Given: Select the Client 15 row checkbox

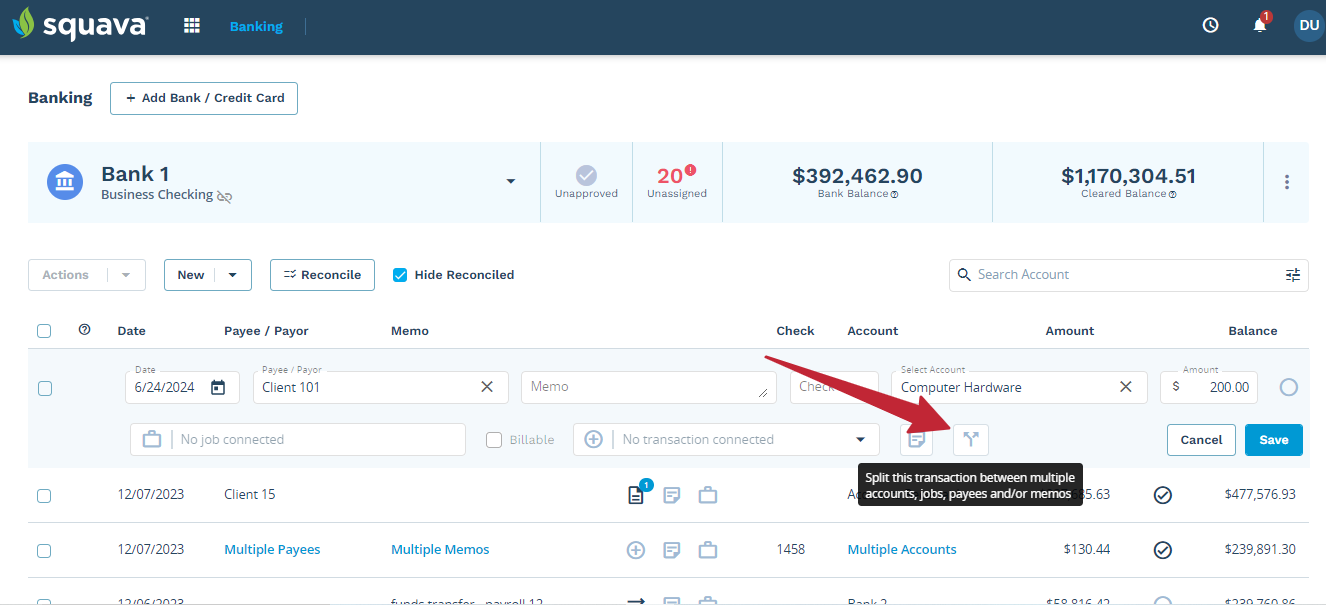Looking at the screenshot, I should click(x=44, y=496).
